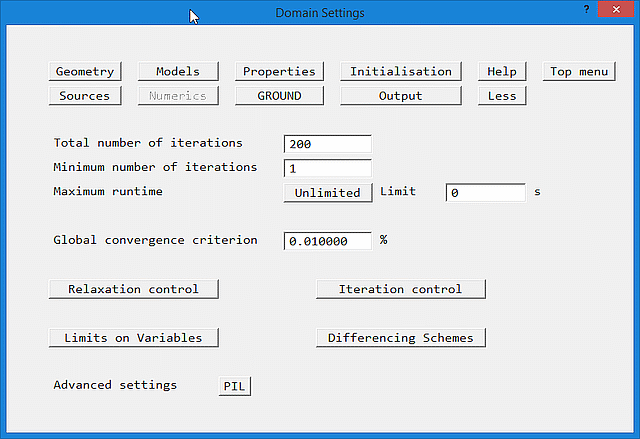Edit the total number of iterations field

coord(327,144)
